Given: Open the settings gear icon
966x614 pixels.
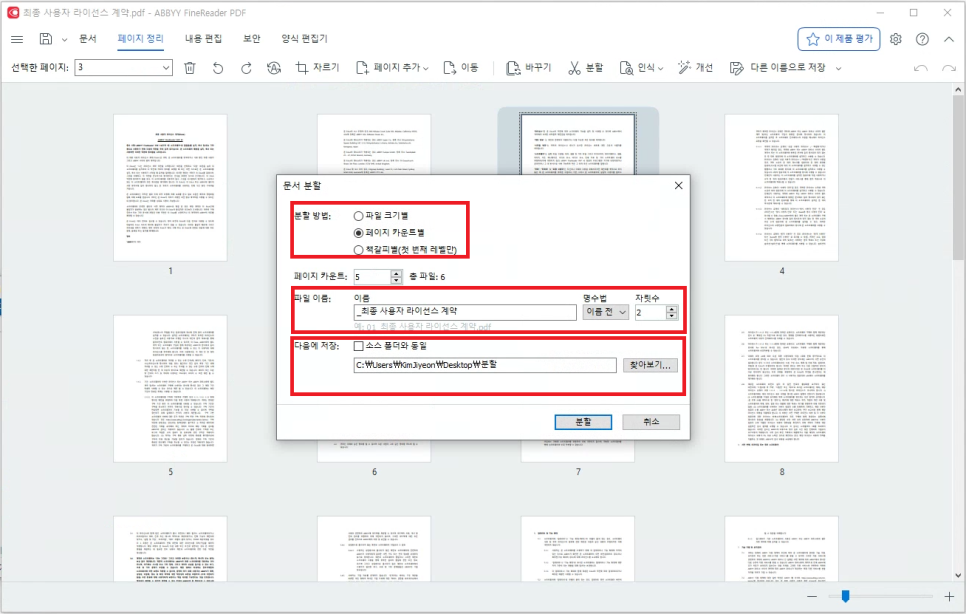Looking at the screenshot, I should [x=896, y=39].
